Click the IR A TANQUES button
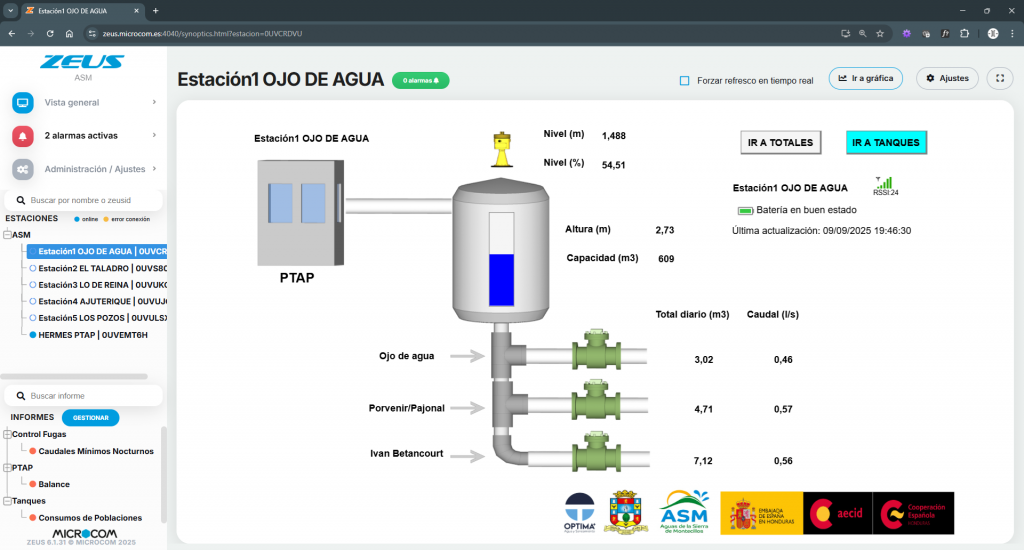 (886, 142)
